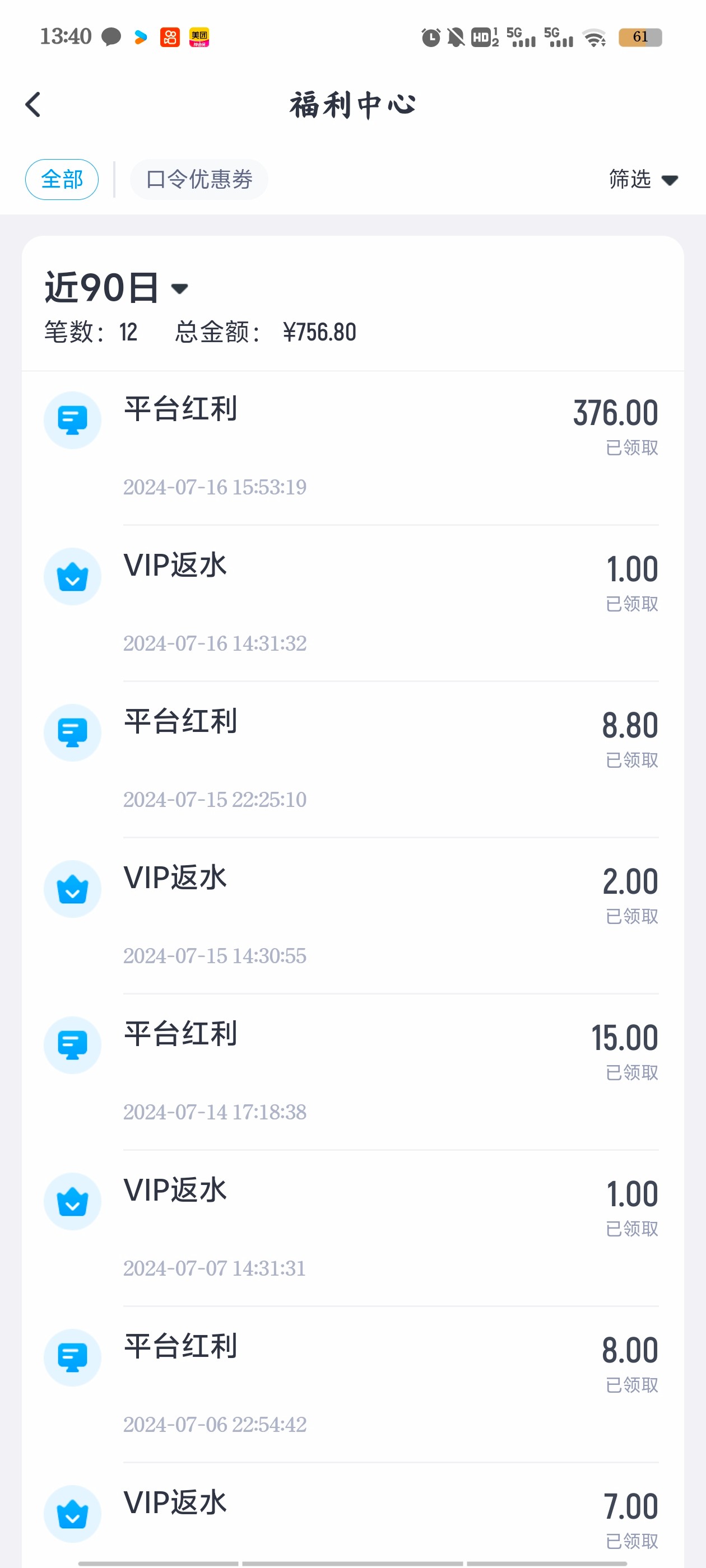Tap the dropdown arrow next to 筛选
Image resolution: width=706 pixels, height=1568 pixels.
(670, 180)
